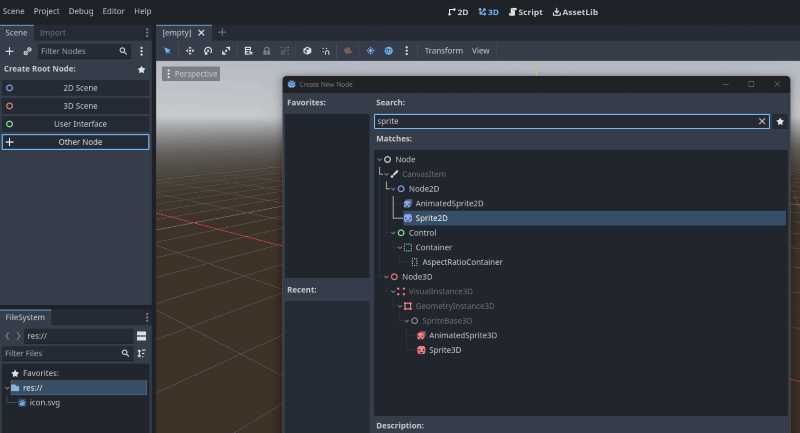Switch to Script workspace

pos(526,12)
